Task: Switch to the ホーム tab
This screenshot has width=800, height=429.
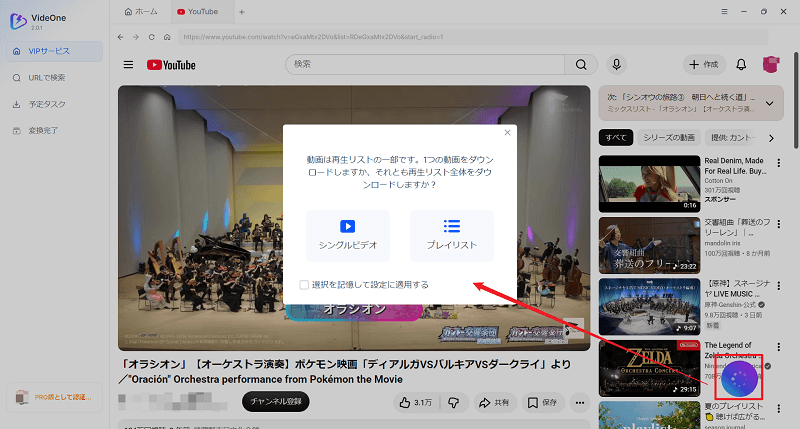Action: click(141, 11)
